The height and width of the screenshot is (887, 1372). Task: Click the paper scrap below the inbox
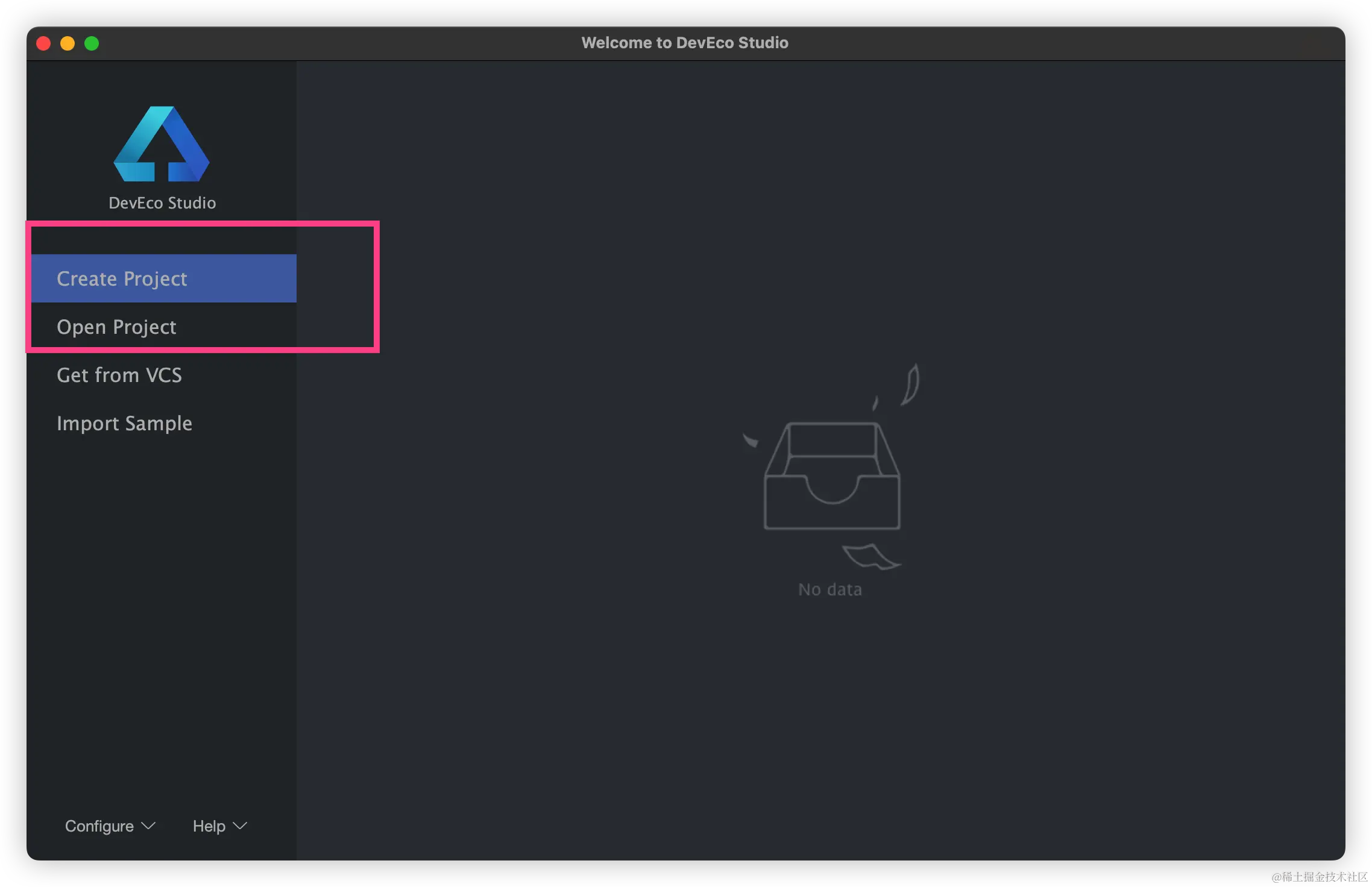tap(870, 556)
